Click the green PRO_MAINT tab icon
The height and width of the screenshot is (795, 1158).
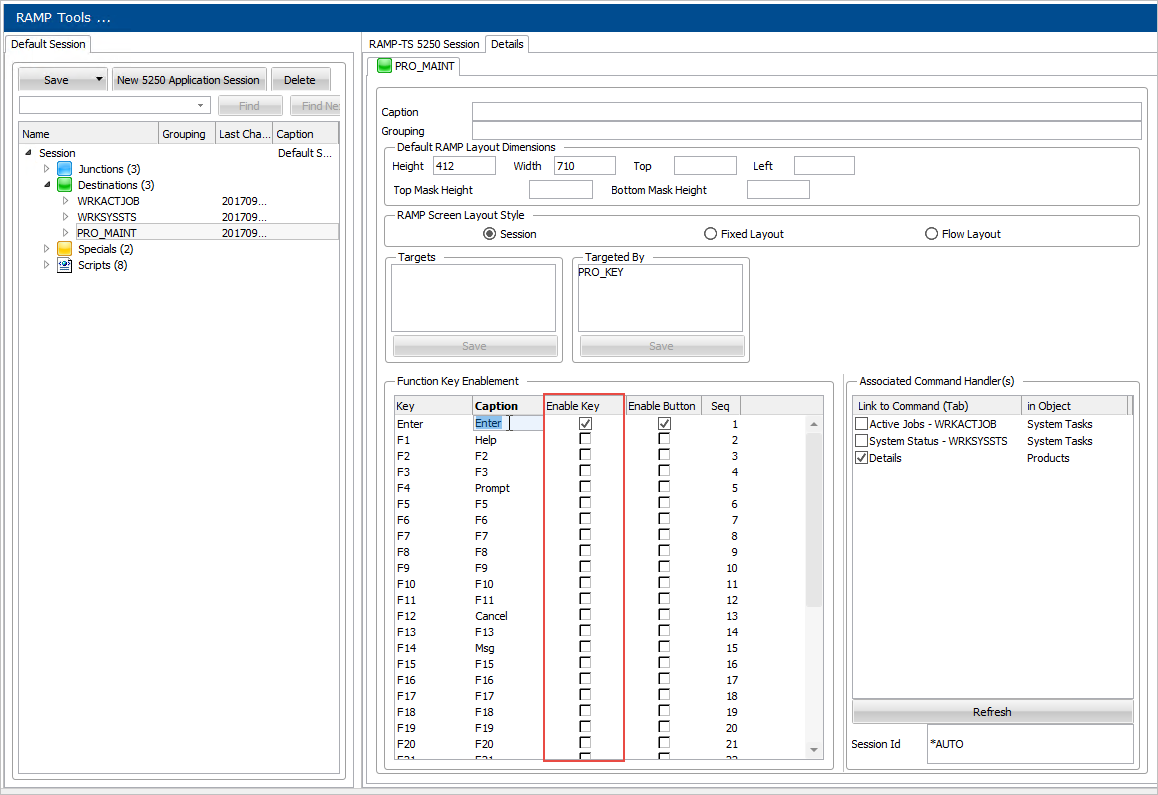(x=383, y=67)
